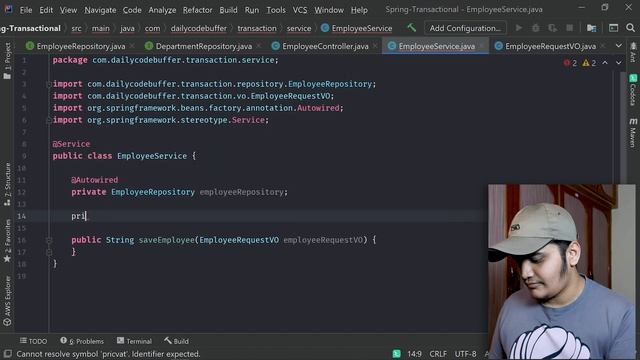Open the Ant tool window
This screenshot has height=360, width=640.
(633, 52)
